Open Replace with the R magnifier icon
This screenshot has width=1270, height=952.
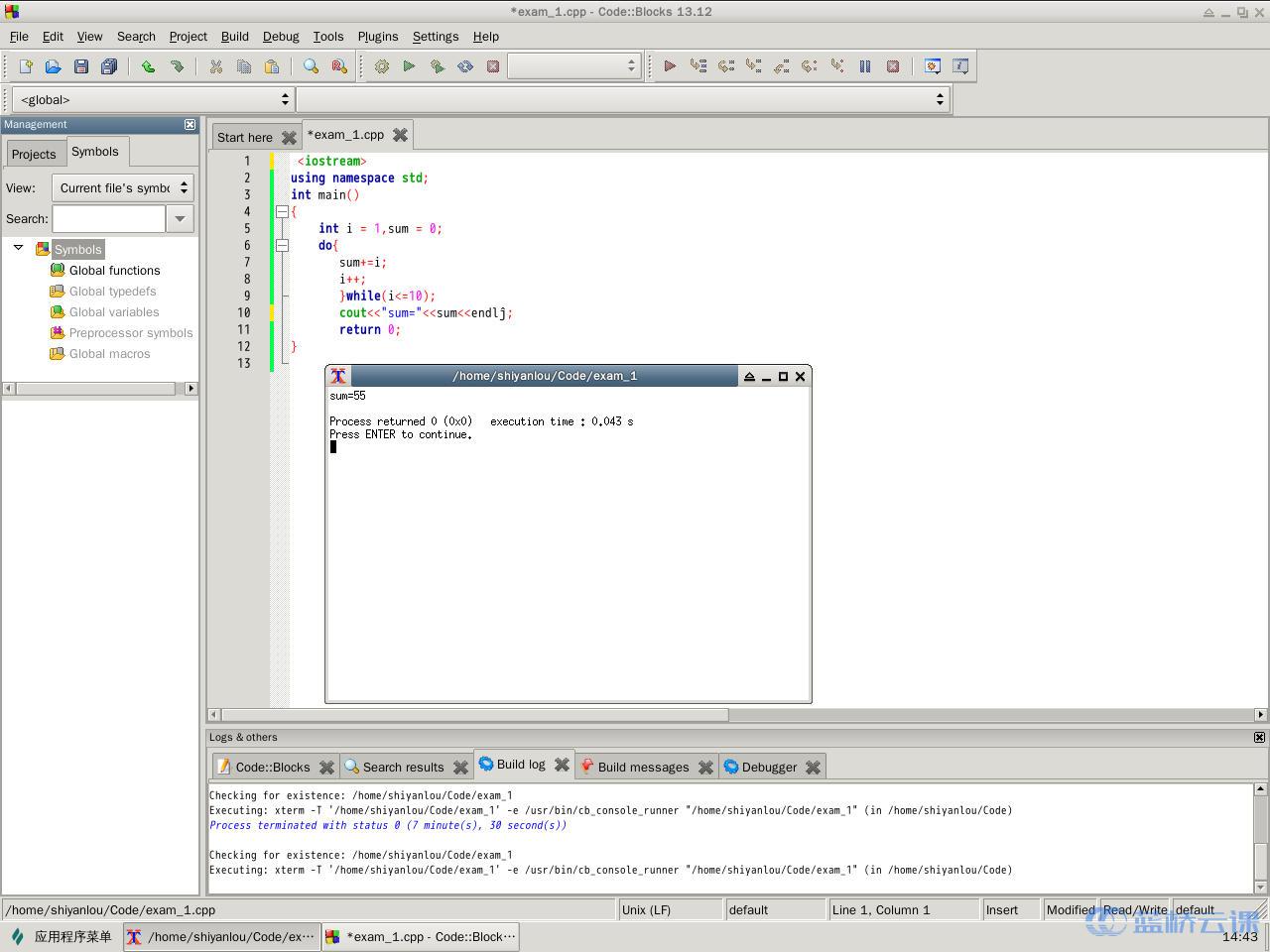(x=339, y=66)
